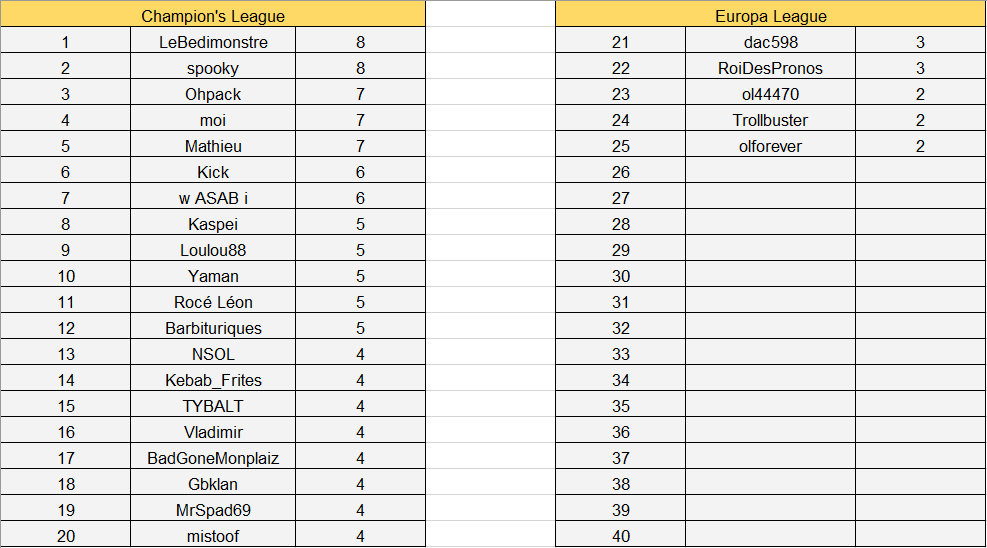Select the Barbituriques cell

click(213, 328)
